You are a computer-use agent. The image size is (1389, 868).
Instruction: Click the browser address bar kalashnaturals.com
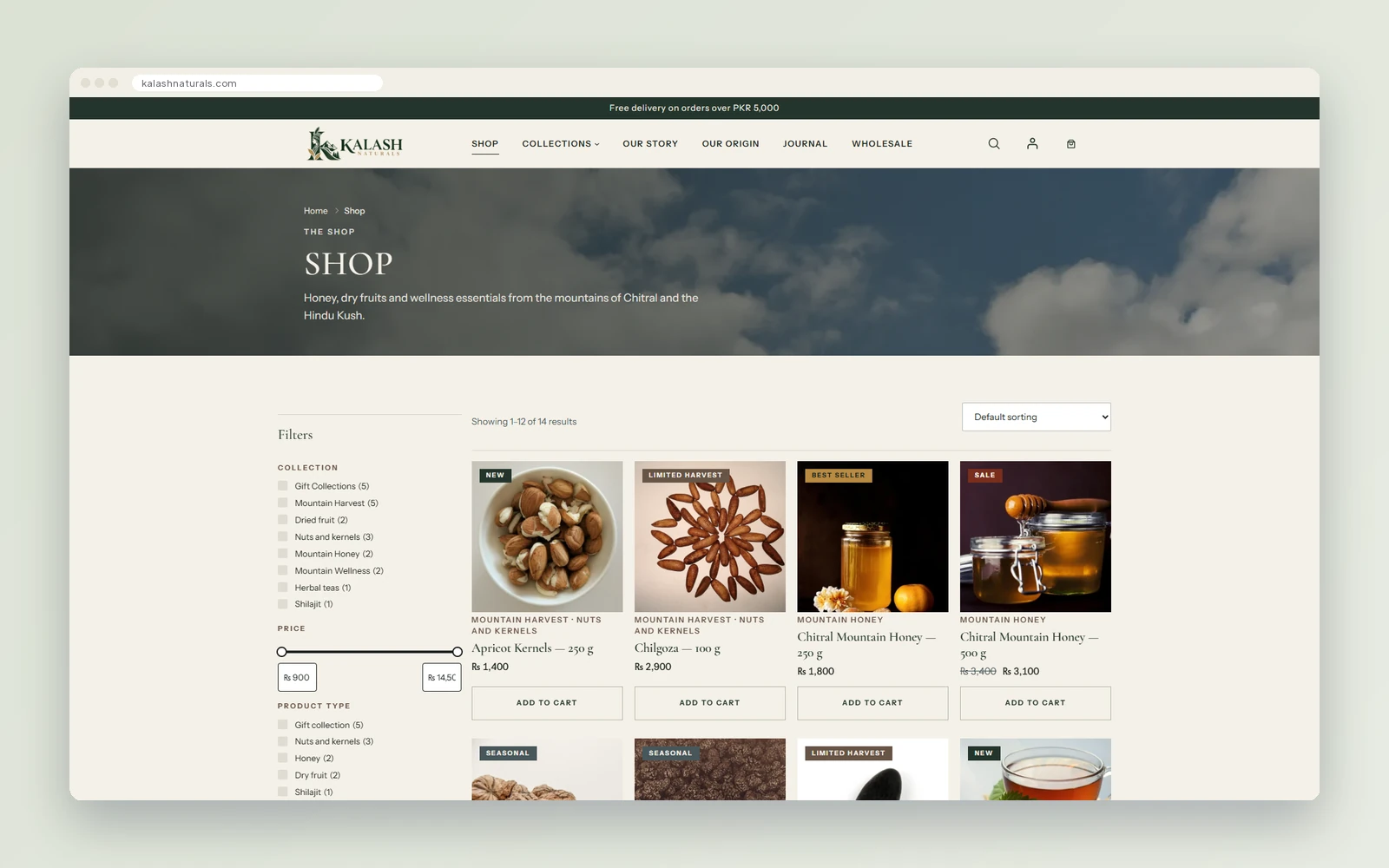point(258,83)
